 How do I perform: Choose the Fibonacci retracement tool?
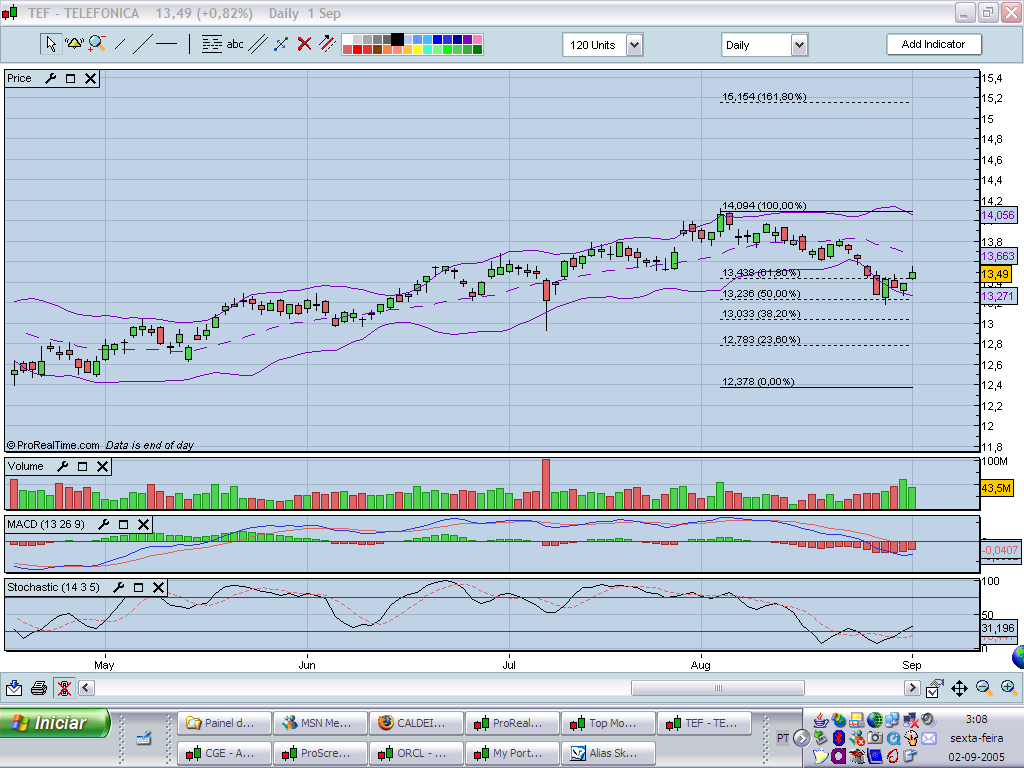coord(211,44)
